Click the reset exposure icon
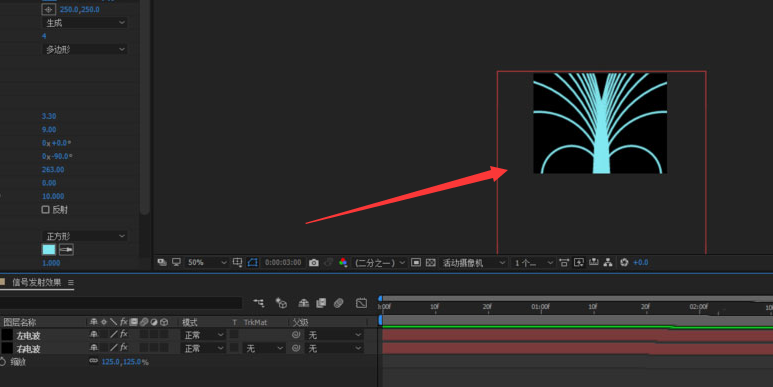 click(624, 263)
